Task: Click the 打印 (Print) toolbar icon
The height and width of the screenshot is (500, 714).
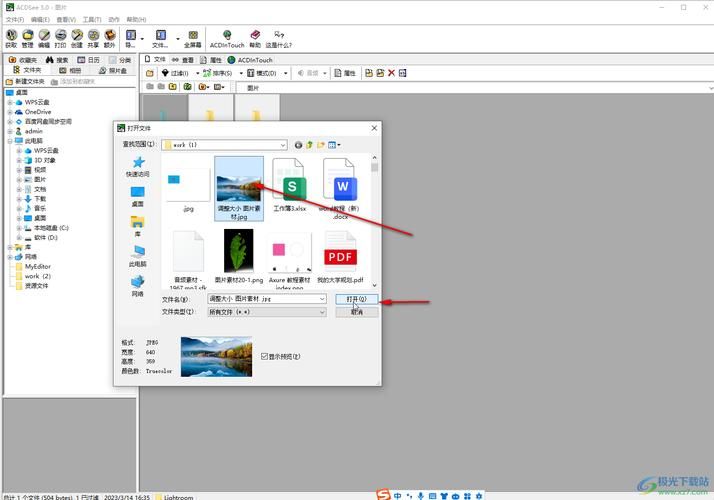Action: click(x=60, y=36)
